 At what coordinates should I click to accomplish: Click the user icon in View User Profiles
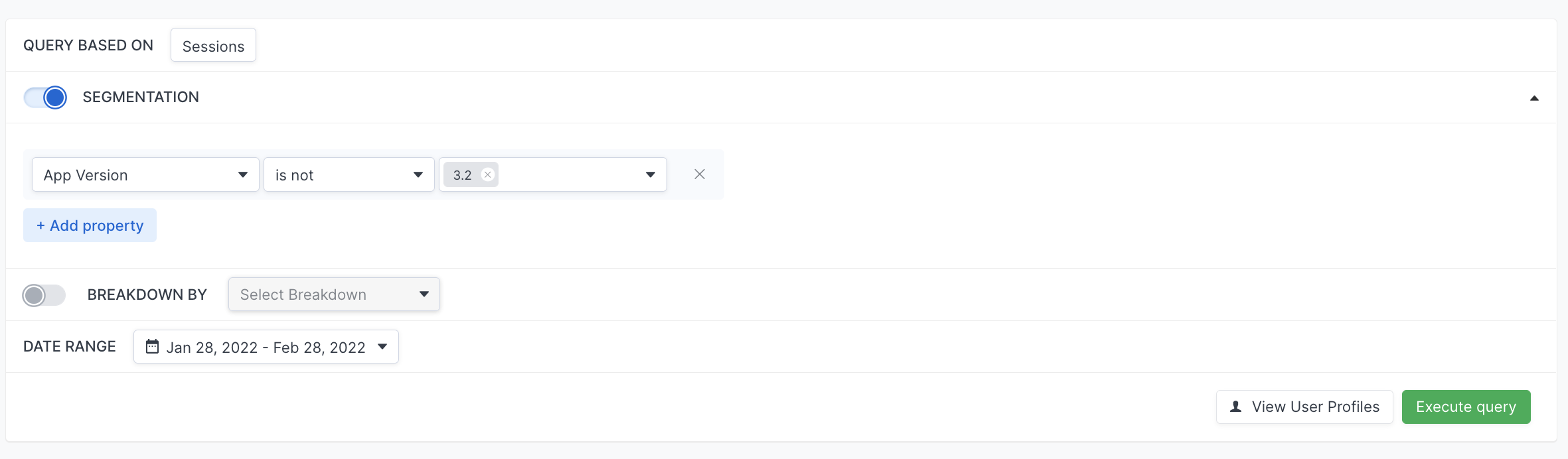coord(1235,407)
